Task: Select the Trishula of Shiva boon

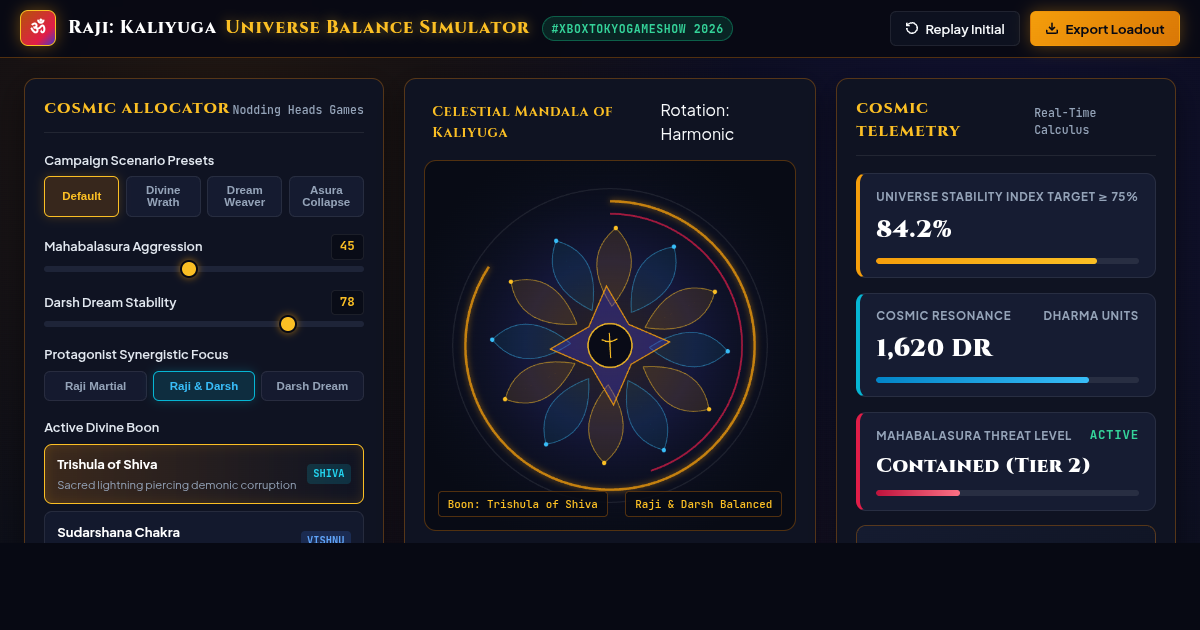Action: (204, 474)
